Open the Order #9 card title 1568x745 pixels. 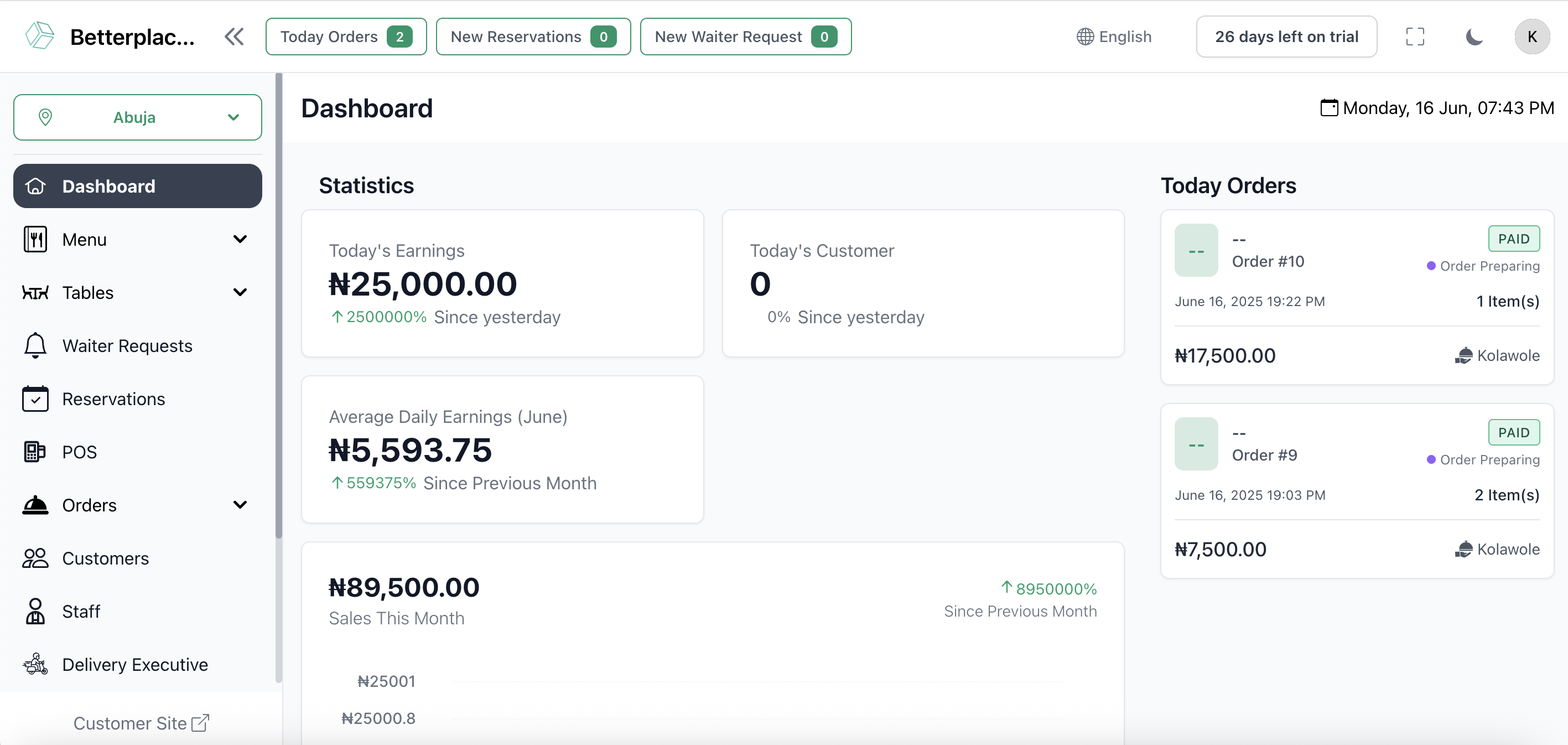point(1264,455)
